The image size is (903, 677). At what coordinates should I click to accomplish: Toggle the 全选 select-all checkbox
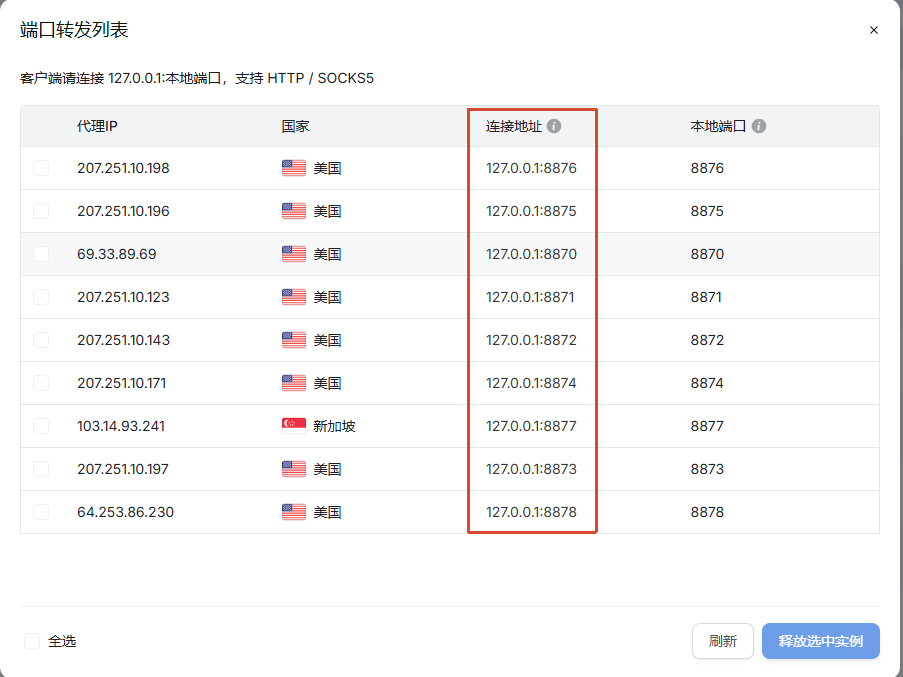(x=32, y=641)
